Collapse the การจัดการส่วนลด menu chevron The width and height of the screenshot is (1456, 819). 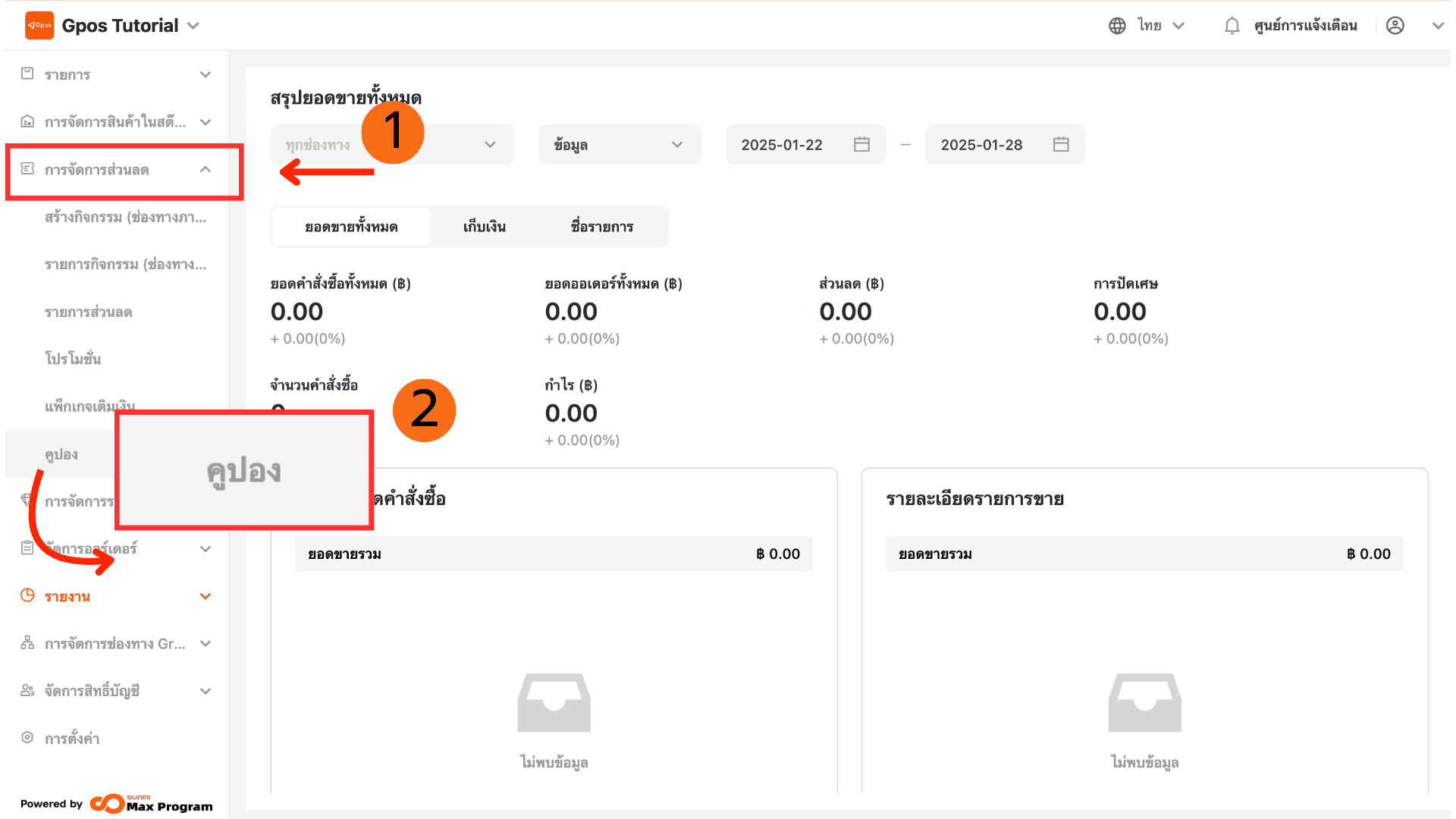point(205,169)
